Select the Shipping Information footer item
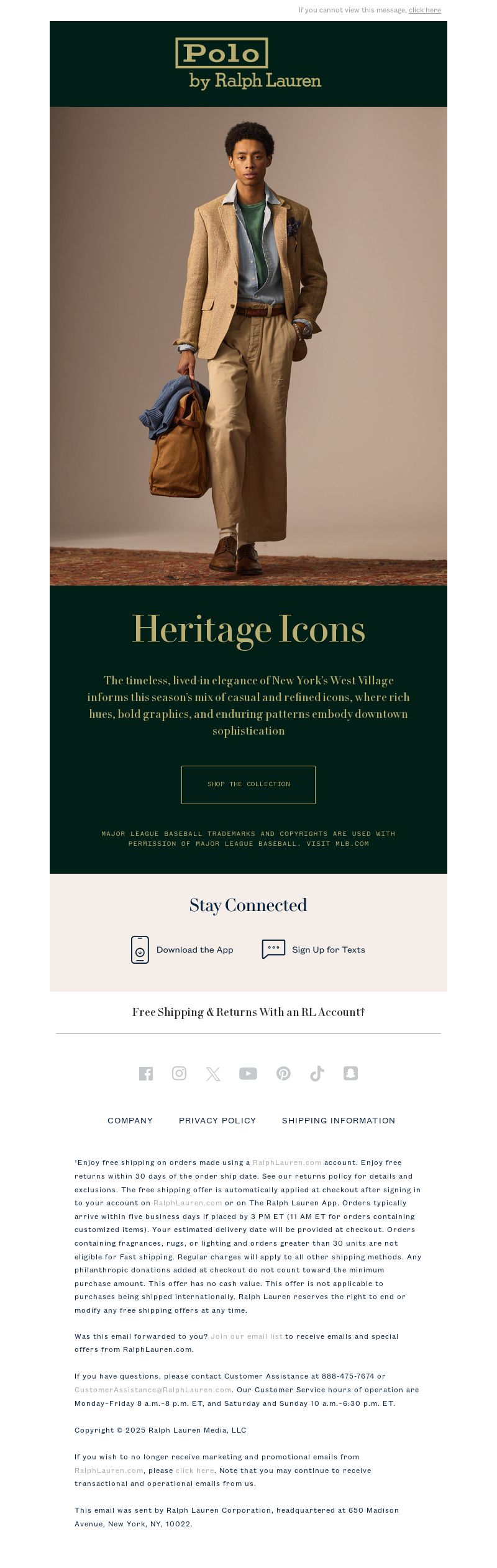The height and width of the screenshot is (1568, 497). (339, 1120)
